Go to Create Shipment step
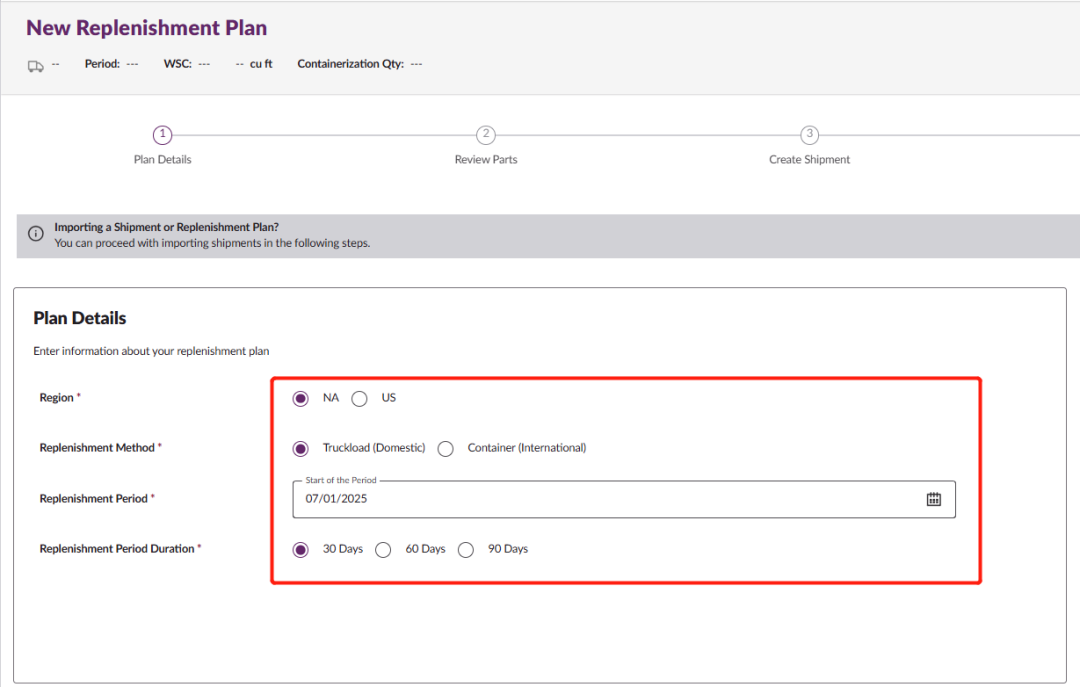Image resolution: width=1080 pixels, height=687 pixels. (x=809, y=160)
